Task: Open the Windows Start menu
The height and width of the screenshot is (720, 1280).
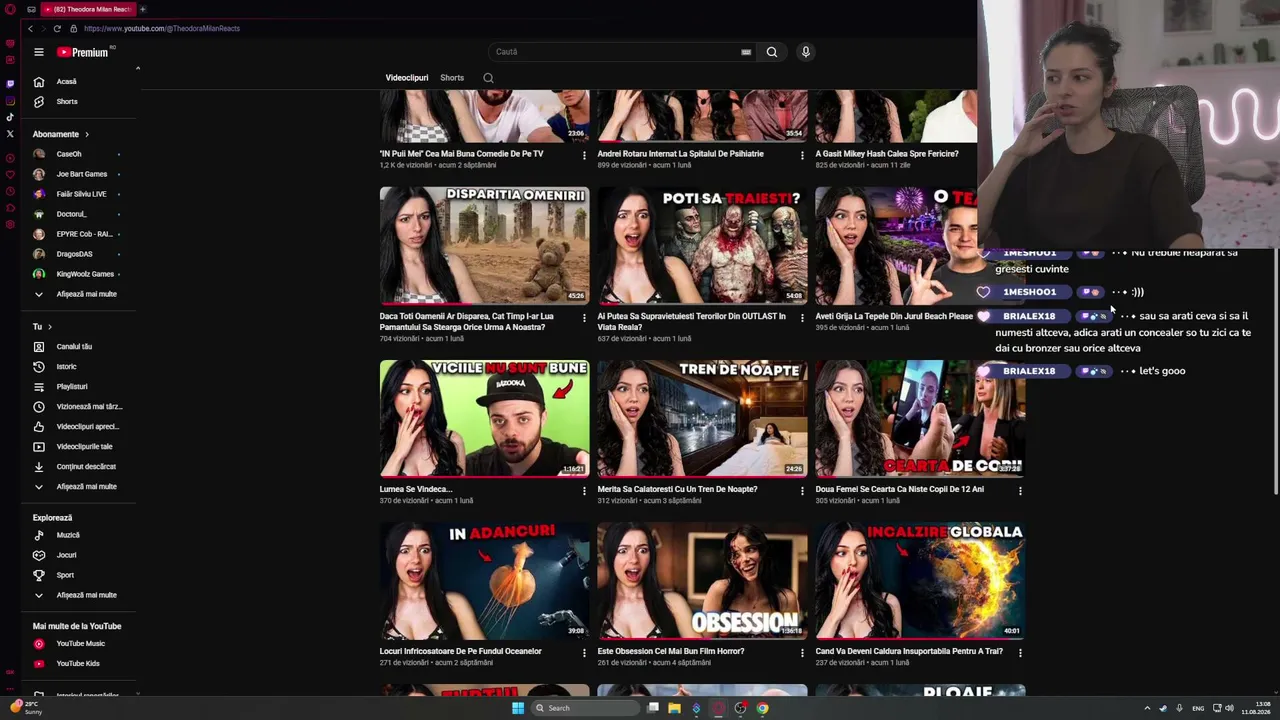Action: 517,708
